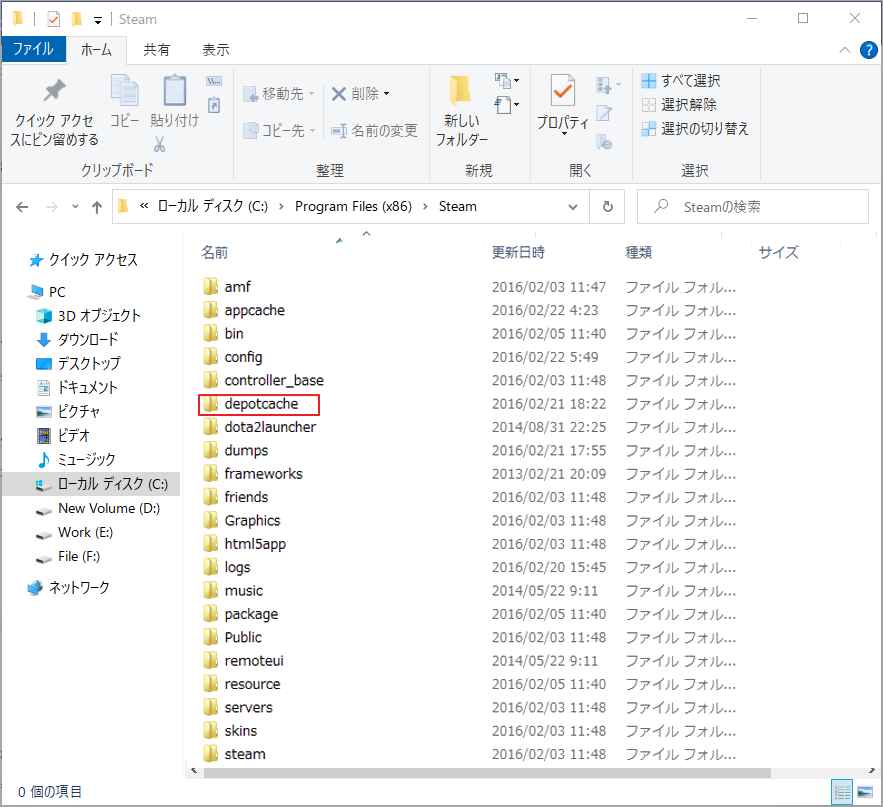Sort by the 種類 column header
Image resolution: width=883 pixels, height=807 pixels.
[x=639, y=252]
